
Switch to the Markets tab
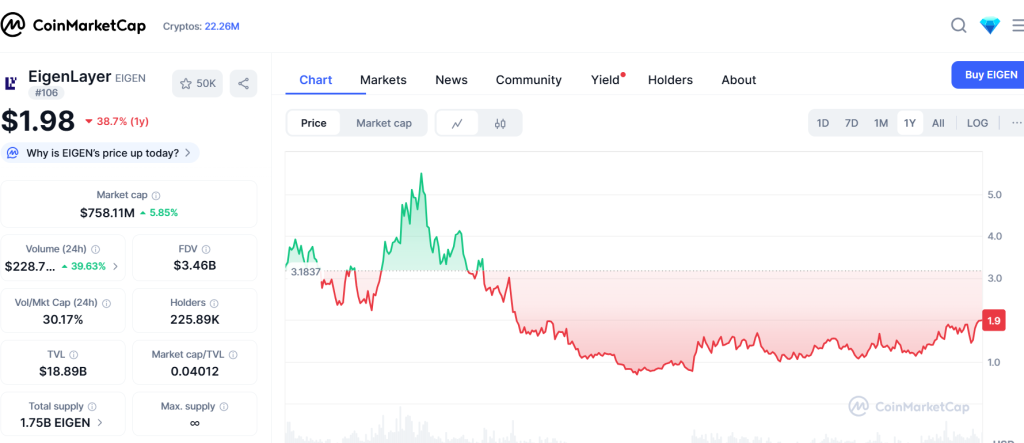pos(383,80)
